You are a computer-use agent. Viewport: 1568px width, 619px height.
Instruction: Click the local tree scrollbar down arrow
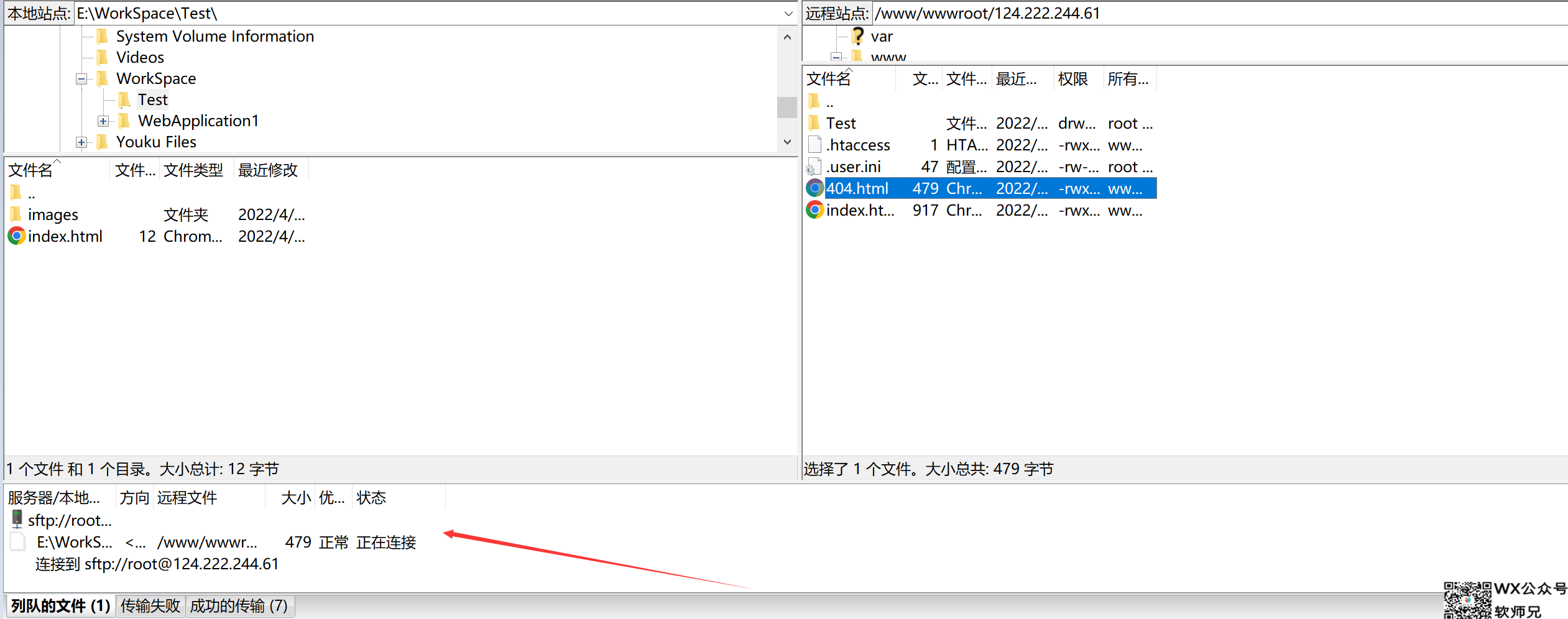click(x=787, y=142)
